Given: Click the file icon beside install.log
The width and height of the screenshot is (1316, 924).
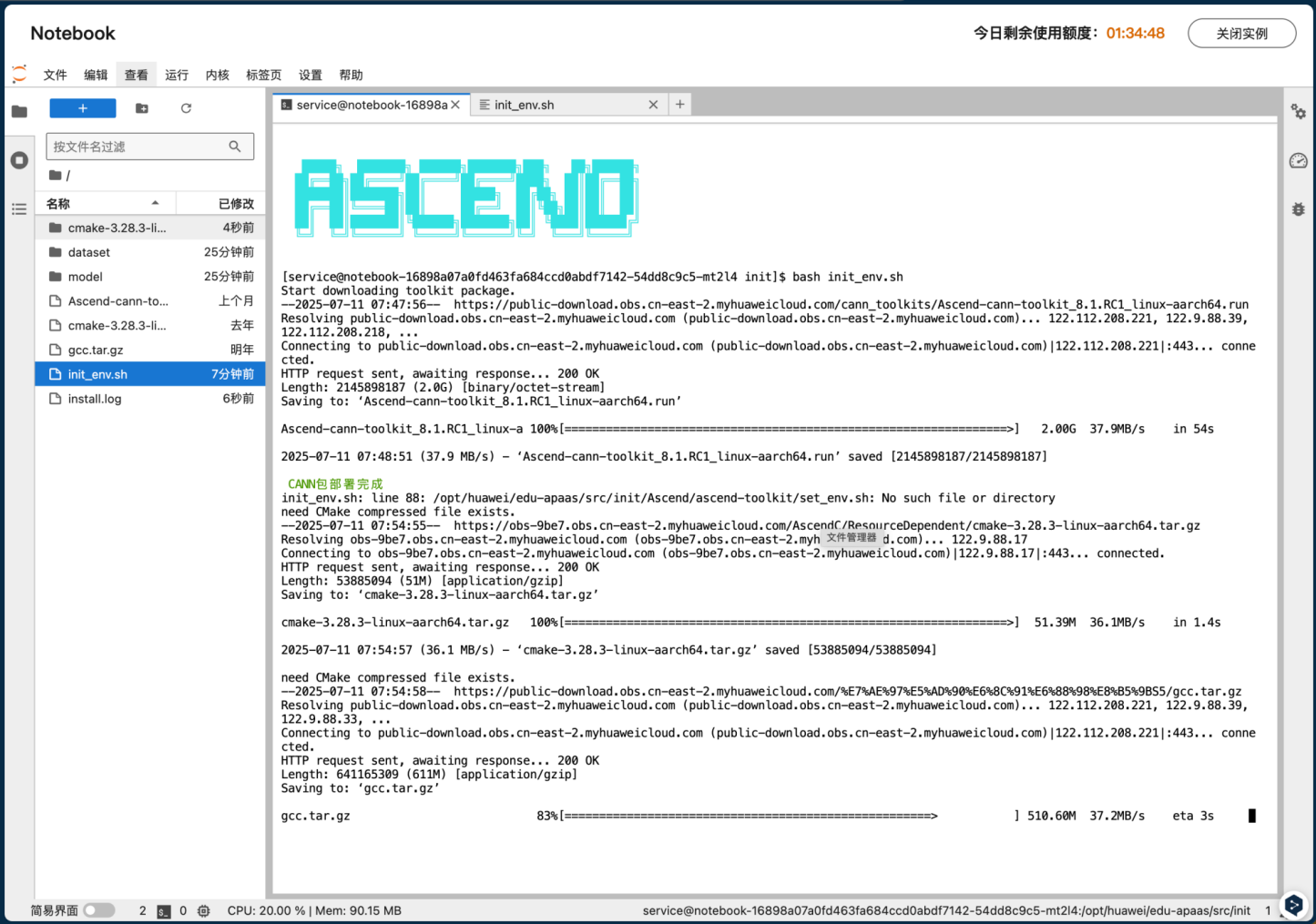Looking at the screenshot, I should (56, 399).
